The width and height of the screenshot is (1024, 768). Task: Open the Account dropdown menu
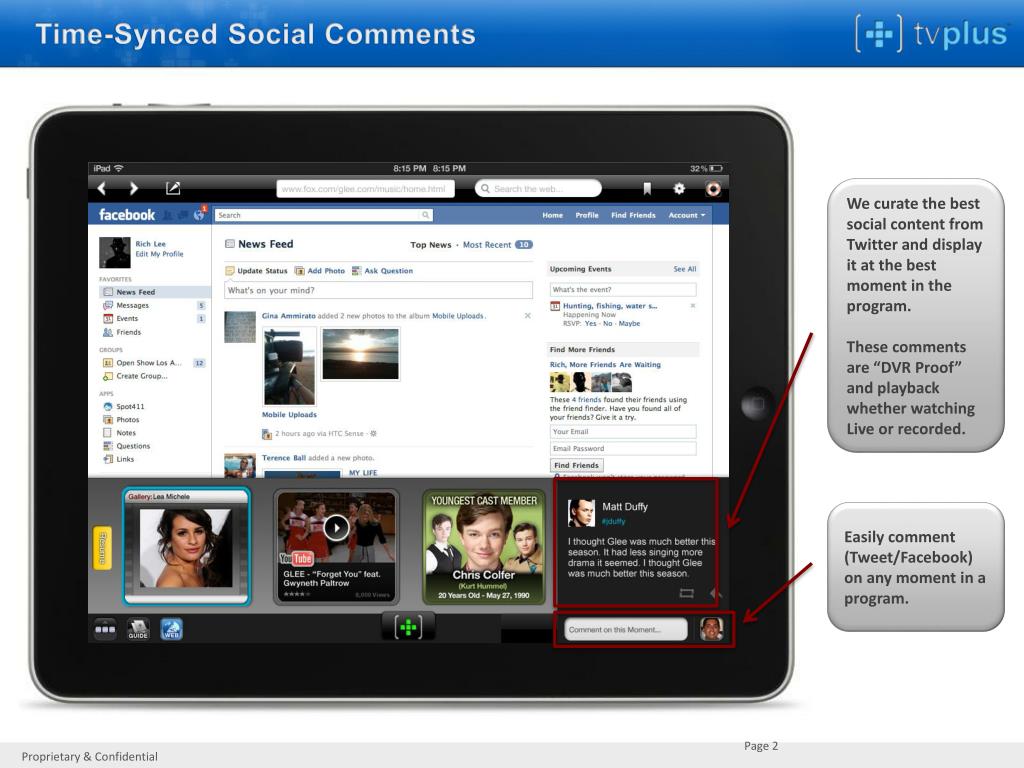[x=686, y=215]
